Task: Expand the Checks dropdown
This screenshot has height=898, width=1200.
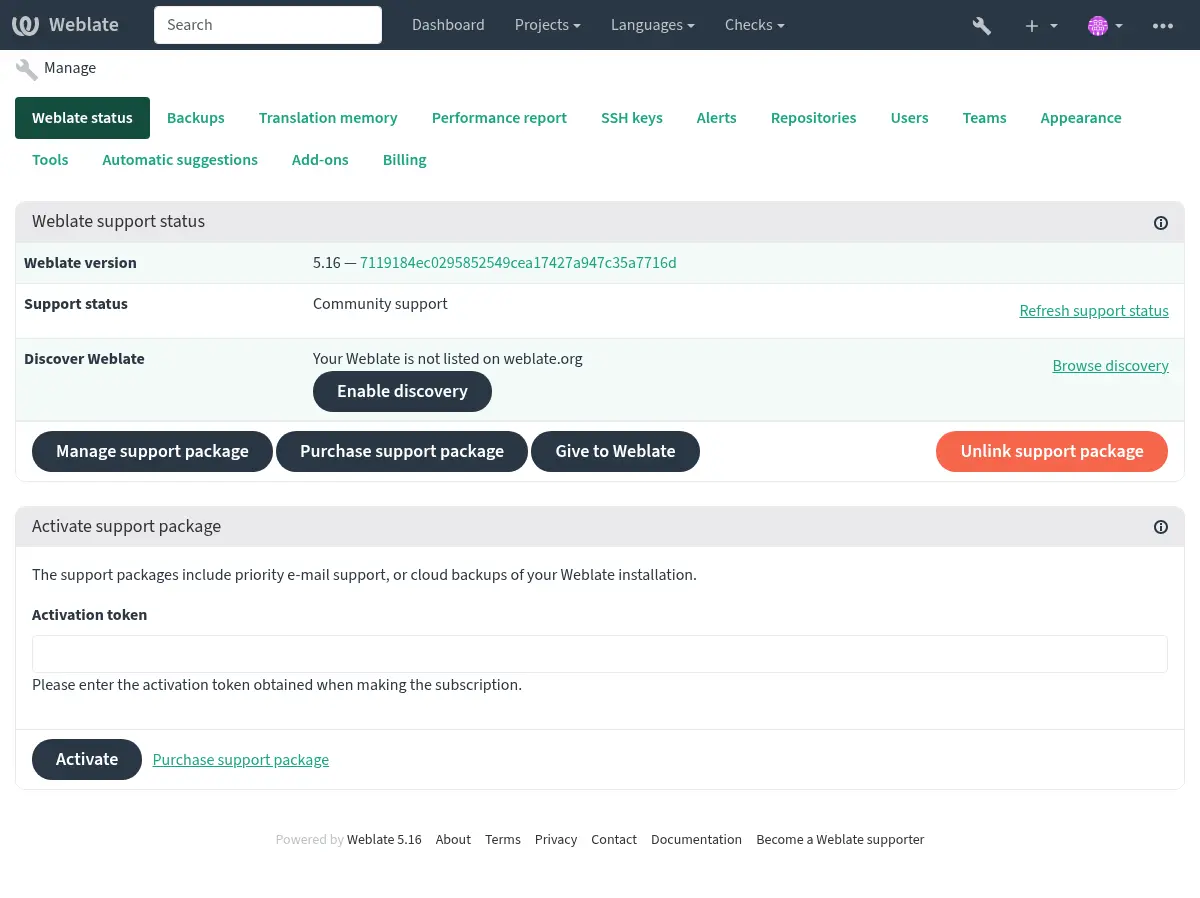Action: (x=754, y=25)
